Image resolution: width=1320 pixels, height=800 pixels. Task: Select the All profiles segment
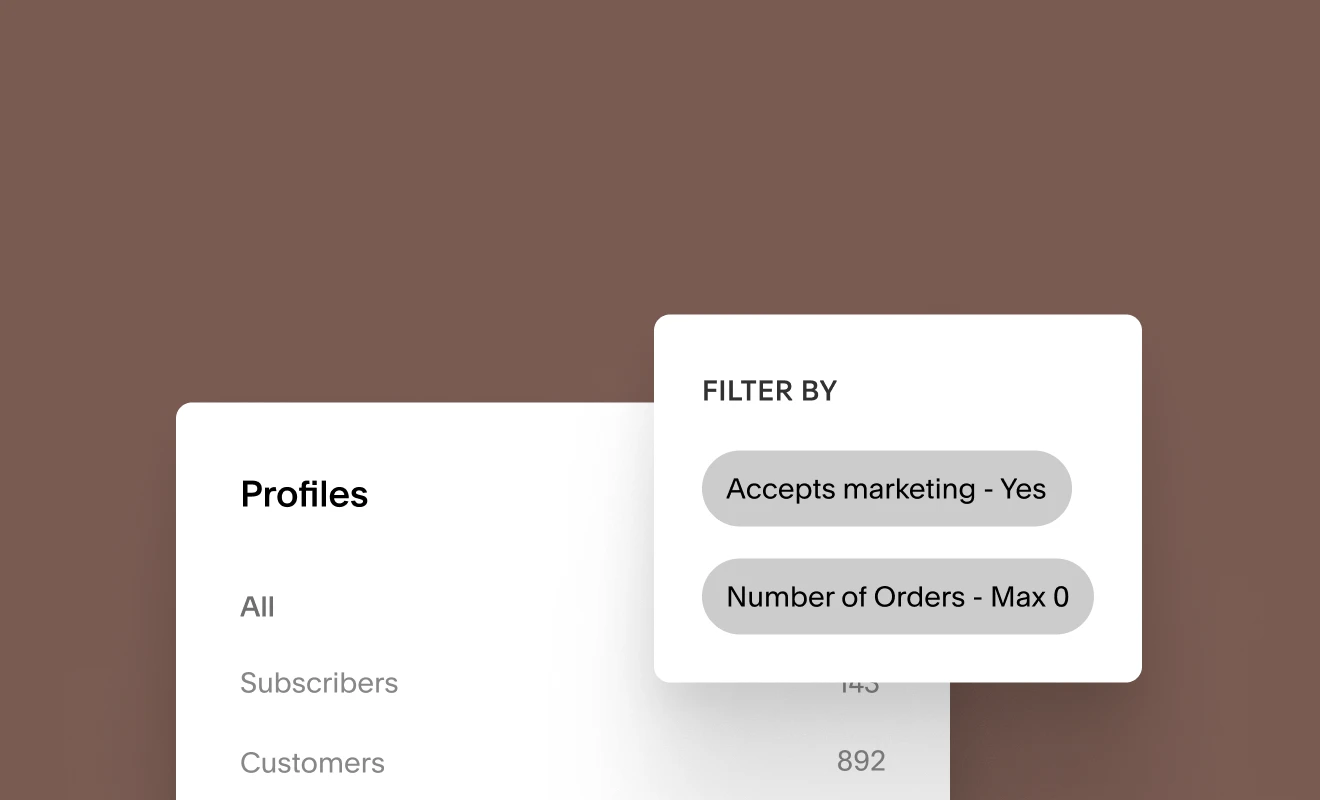(x=257, y=607)
